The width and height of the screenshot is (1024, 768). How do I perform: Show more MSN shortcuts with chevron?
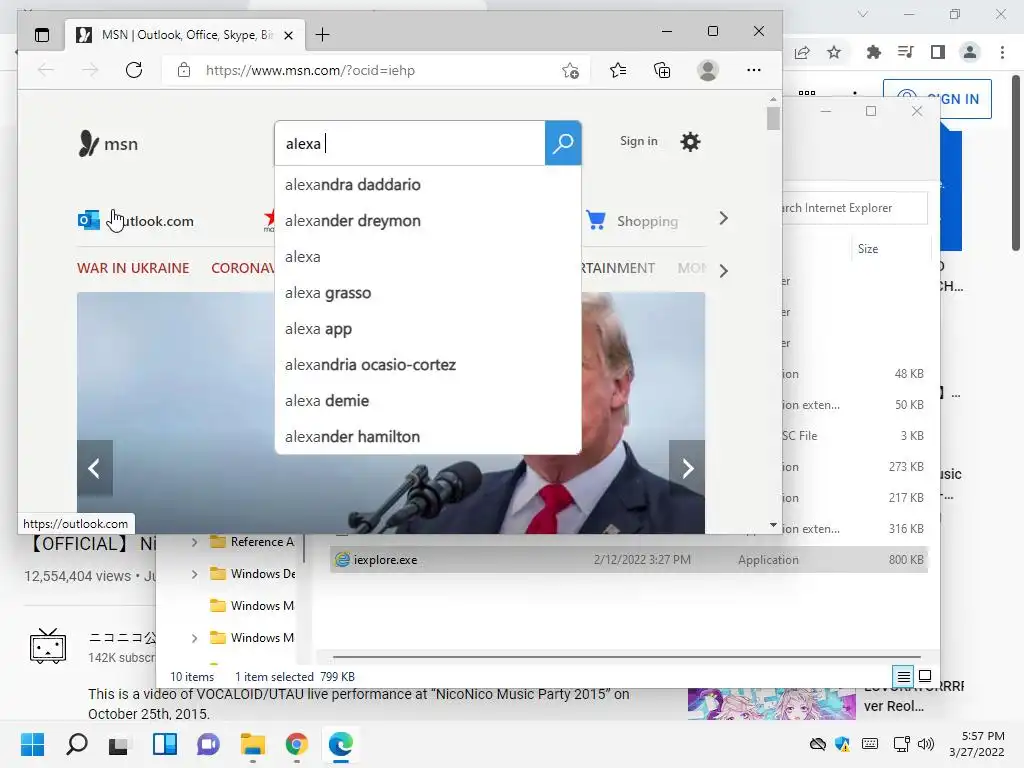tap(723, 219)
